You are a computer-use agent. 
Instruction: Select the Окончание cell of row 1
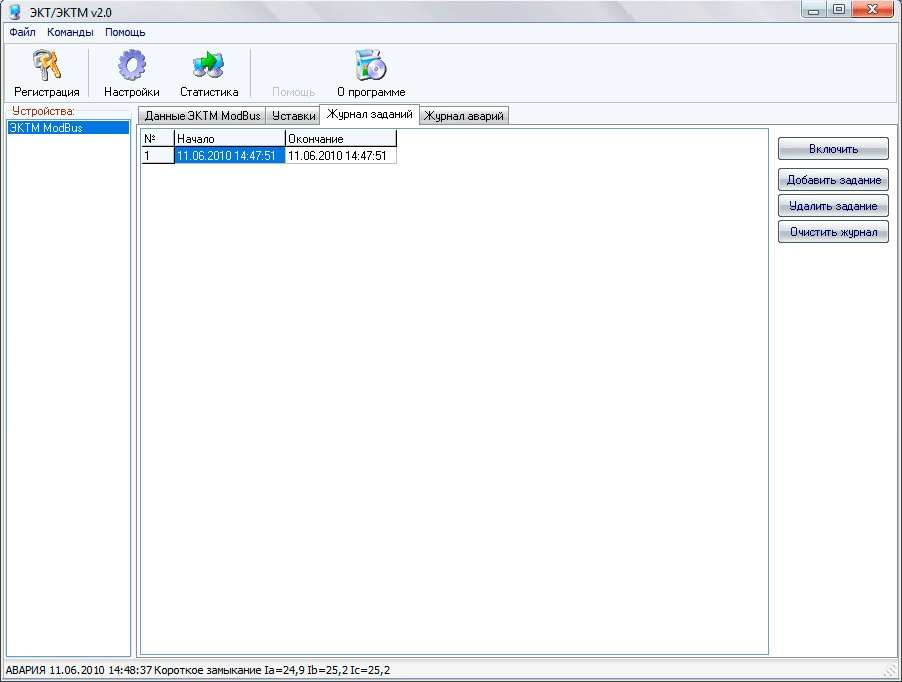[341, 155]
